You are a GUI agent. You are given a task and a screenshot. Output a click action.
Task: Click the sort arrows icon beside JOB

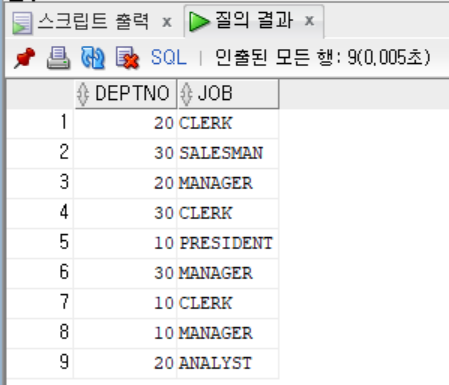tap(186, 94)
